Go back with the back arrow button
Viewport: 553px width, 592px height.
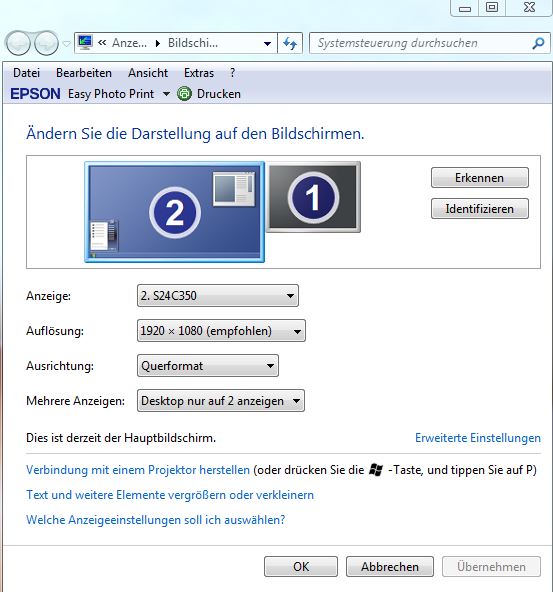[x=18, y=43]
